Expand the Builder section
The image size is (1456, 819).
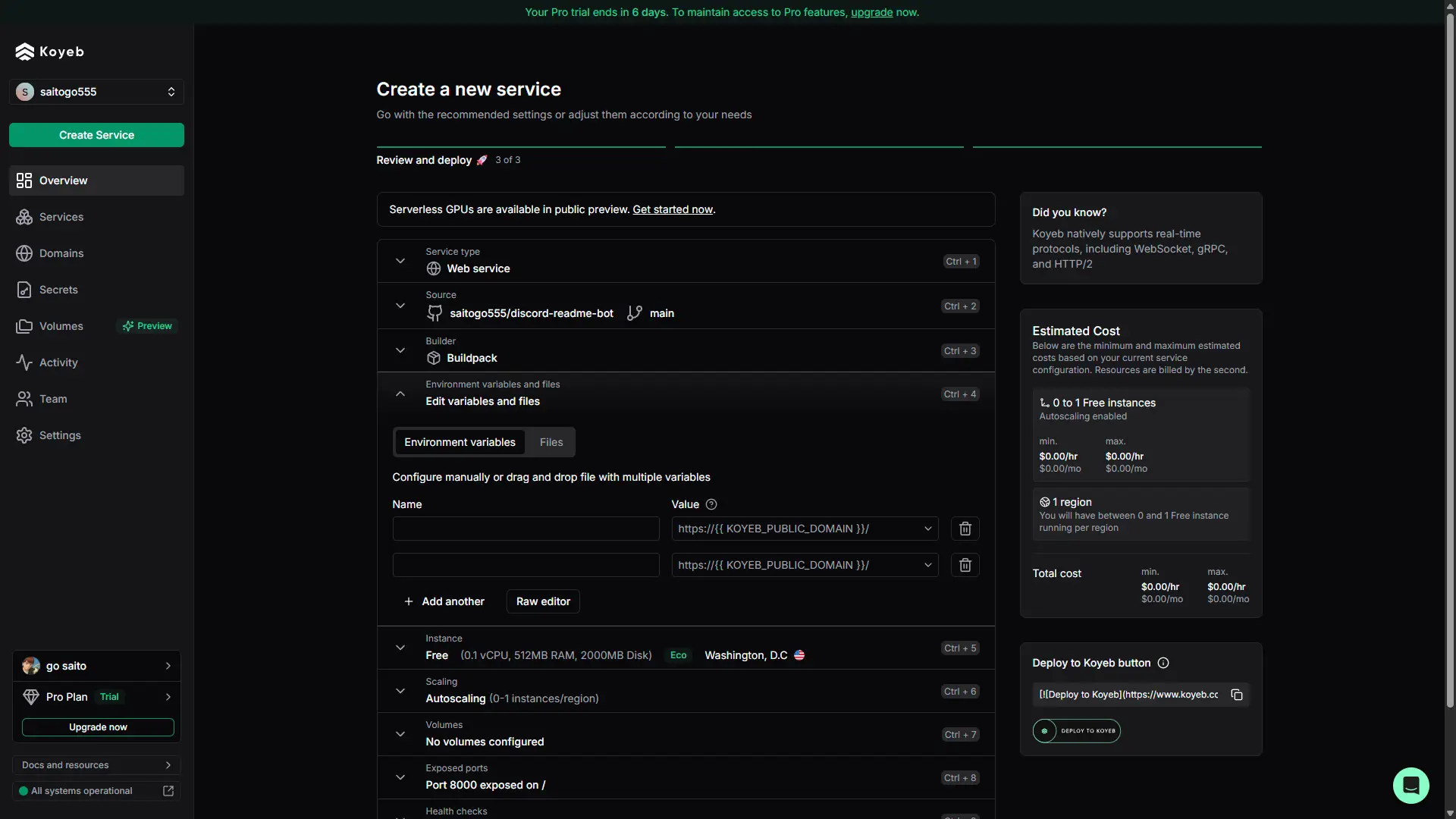400,350
